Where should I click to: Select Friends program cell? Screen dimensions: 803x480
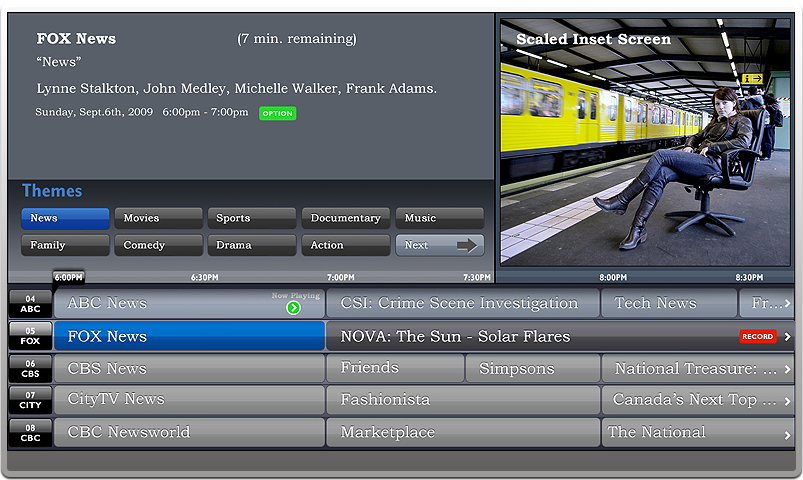[395, 369]
